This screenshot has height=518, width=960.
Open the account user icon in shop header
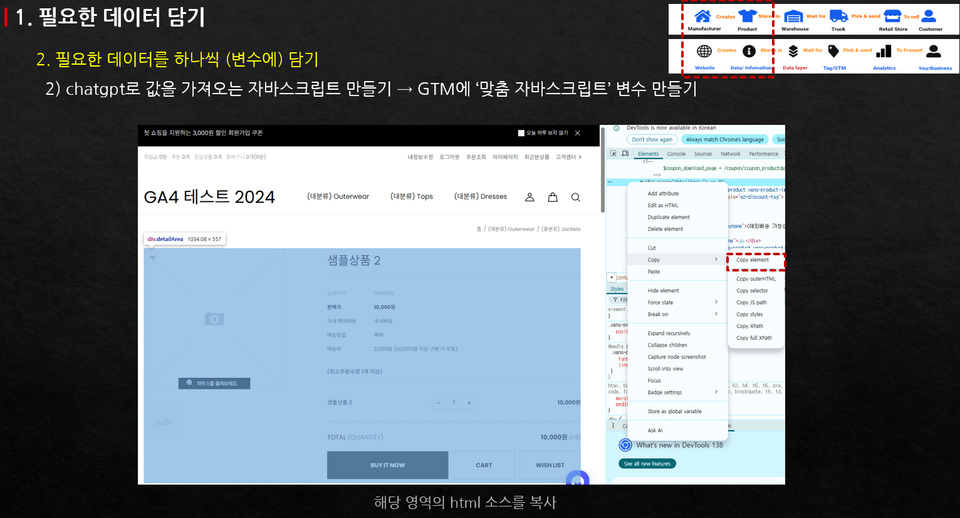(x=530, y=197)
